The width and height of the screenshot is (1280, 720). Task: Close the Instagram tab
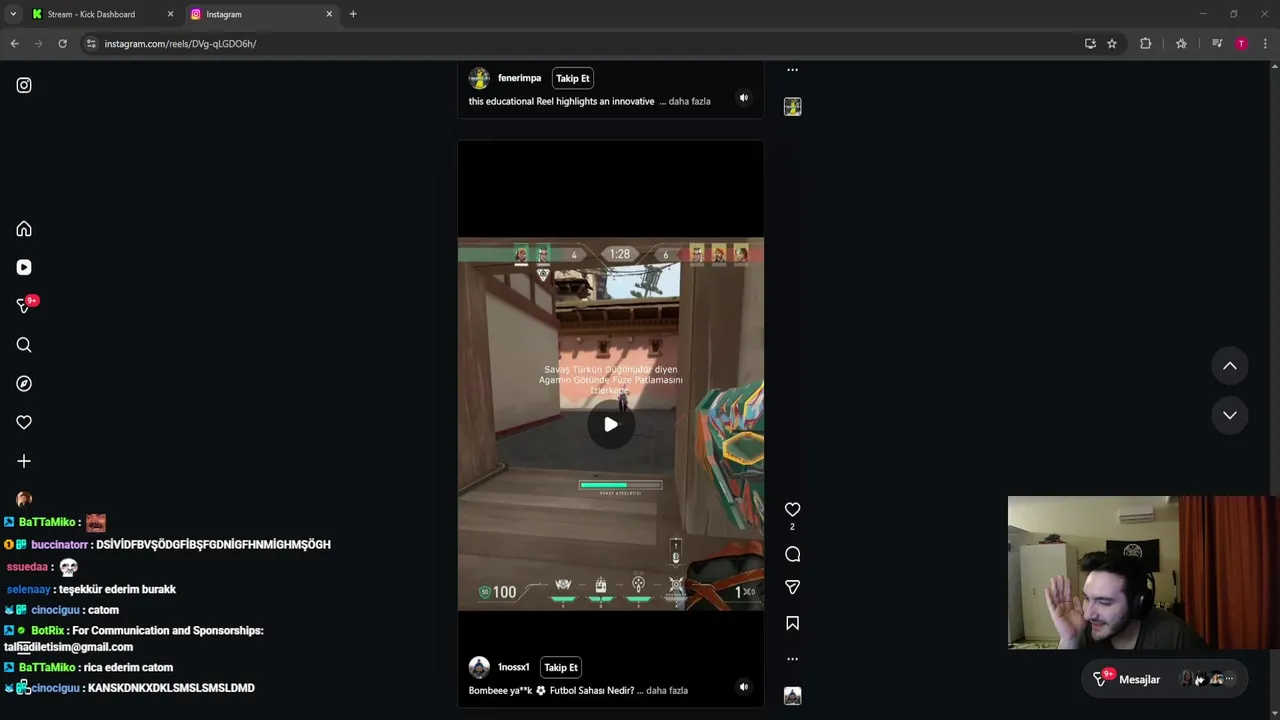click(x=329, y=14)
